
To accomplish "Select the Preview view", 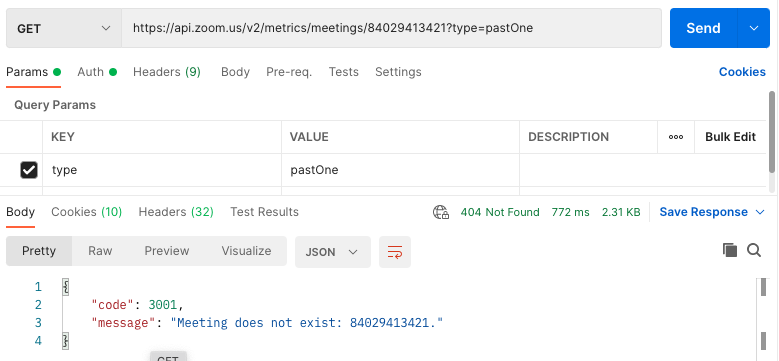I will pos(166,251).
